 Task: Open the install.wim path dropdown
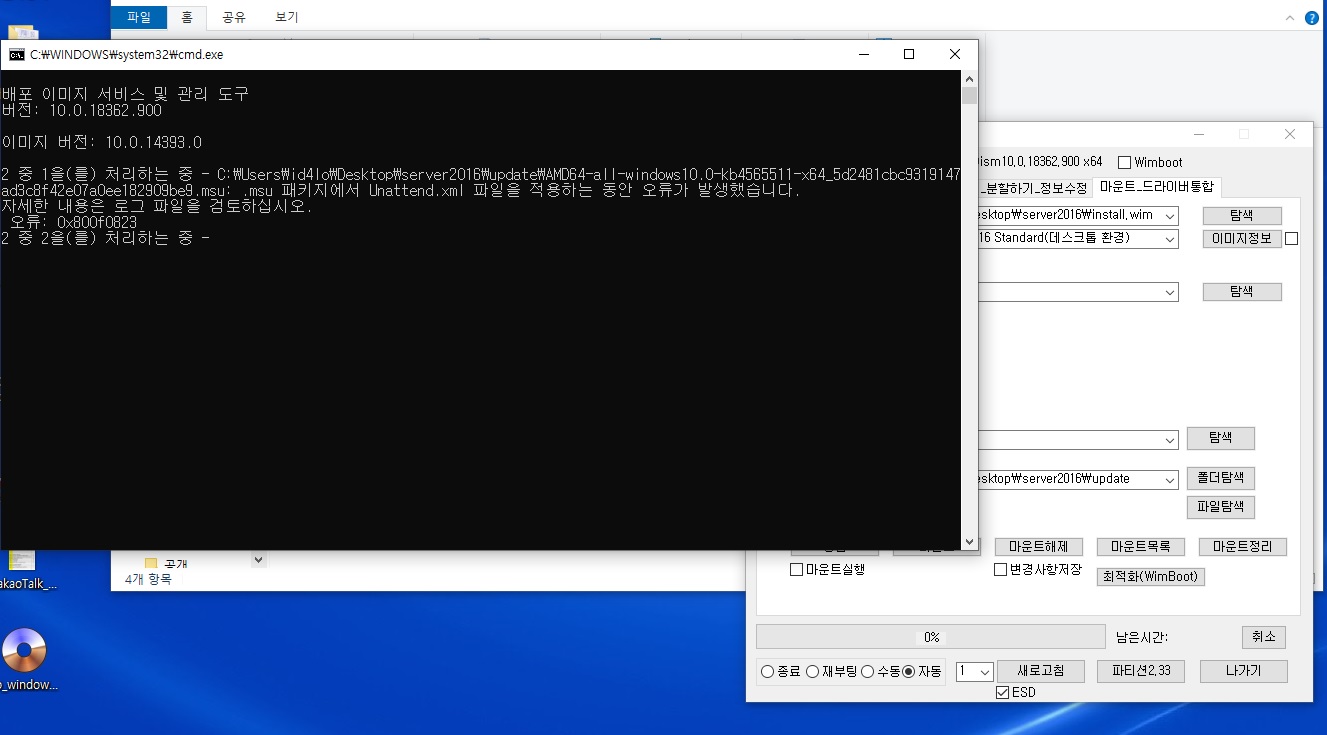pyautogui.click(x=1171, y=216)
